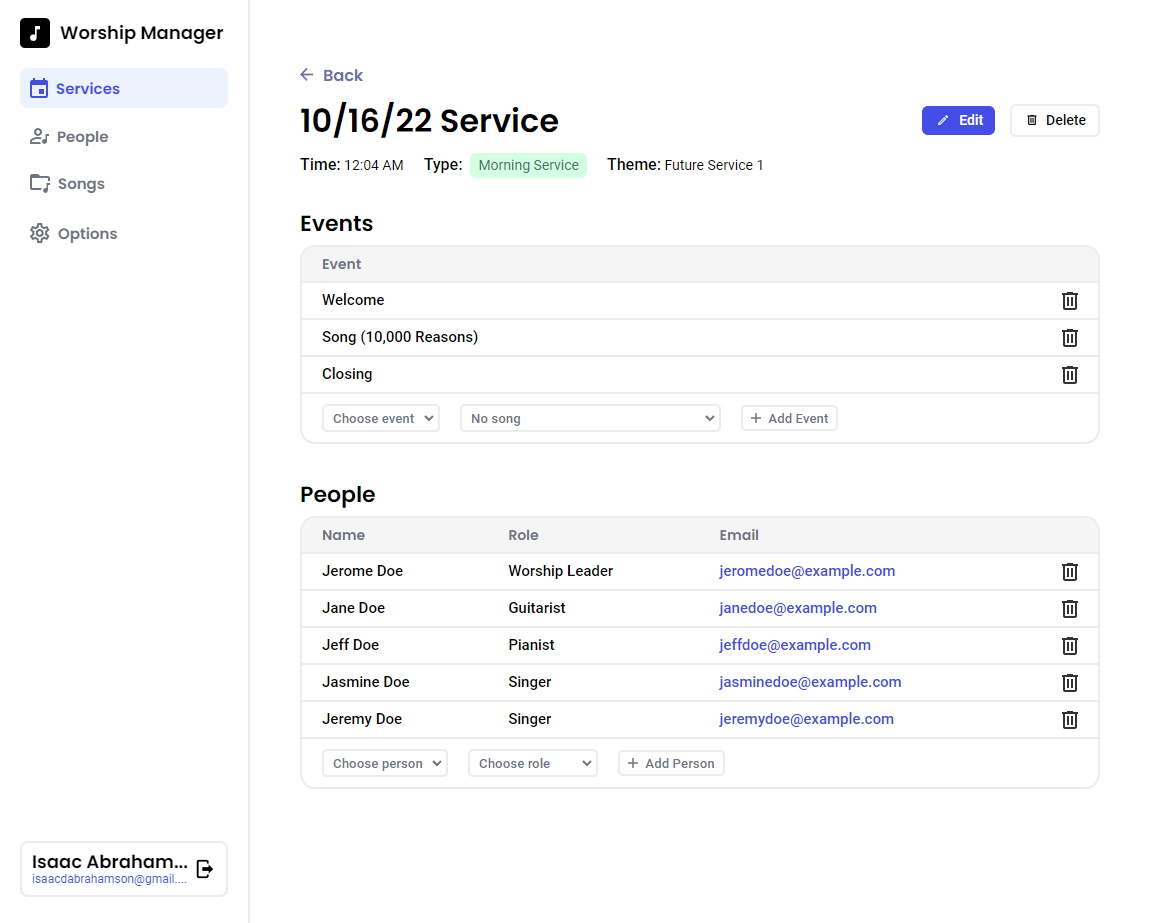Click the Edit button for the service
The height and width of the screenshot is (923, 1165).
point(958,120)
